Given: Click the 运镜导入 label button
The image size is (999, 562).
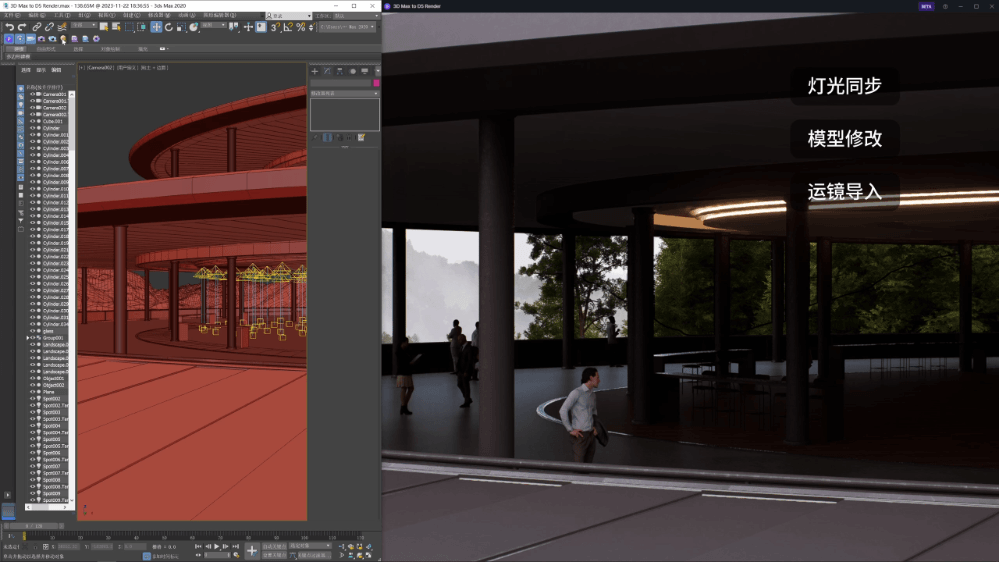Looking at the screenshot, I should point(845,191).
